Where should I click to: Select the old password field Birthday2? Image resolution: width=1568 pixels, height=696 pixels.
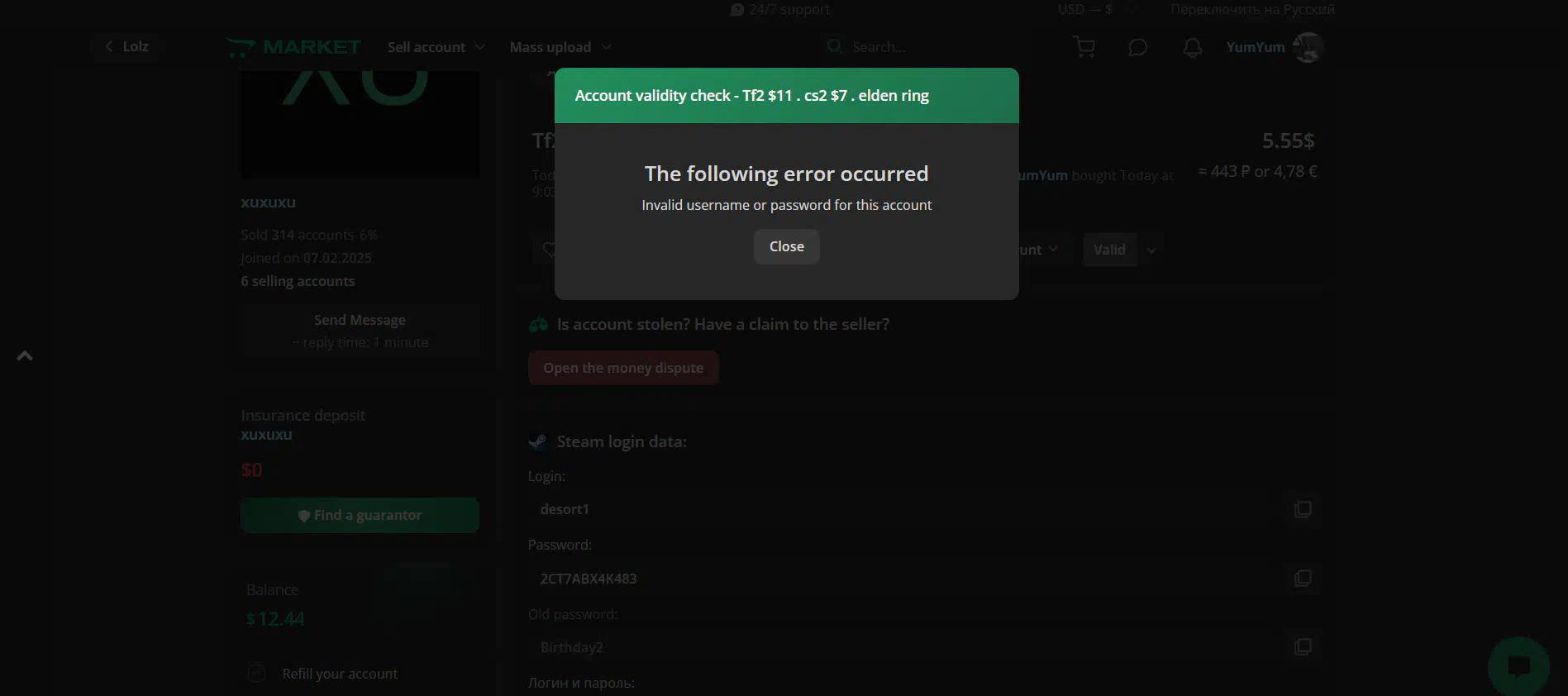pyautogui.click(x=905, y=646)
